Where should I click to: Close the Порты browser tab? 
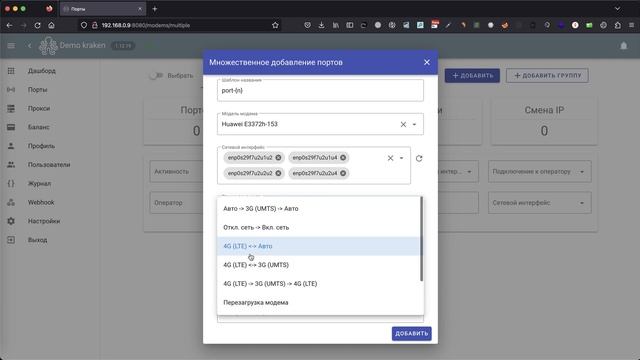click(140, 9)
